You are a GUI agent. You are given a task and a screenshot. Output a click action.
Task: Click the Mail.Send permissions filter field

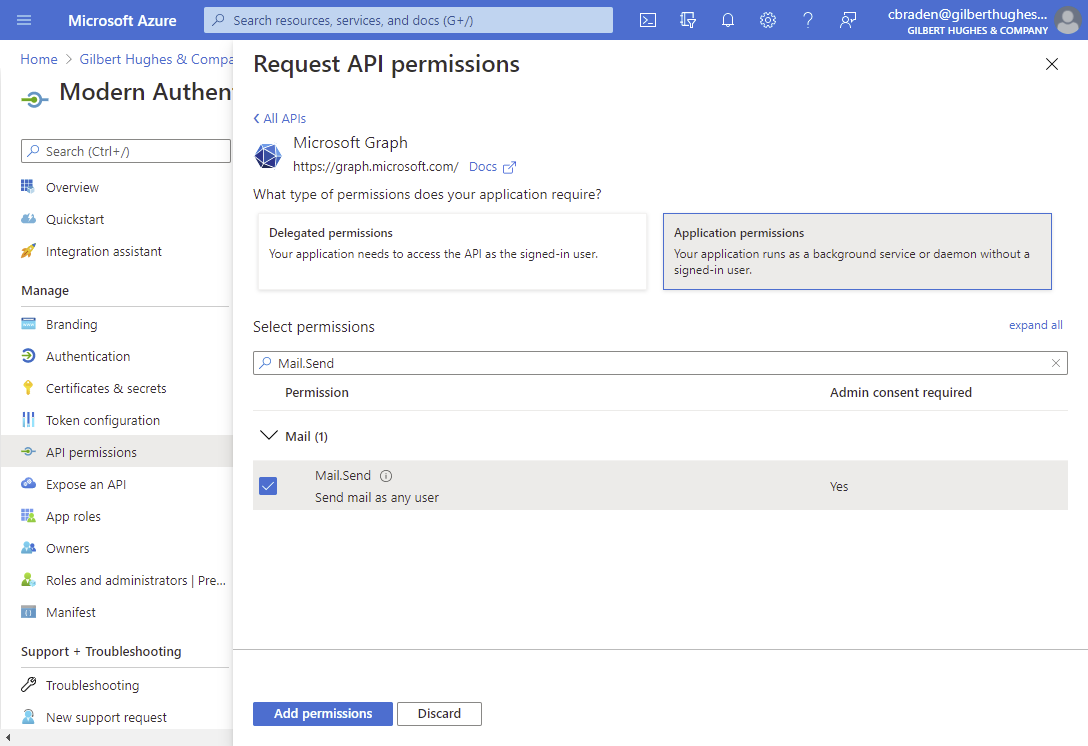(x=660, y=363)
